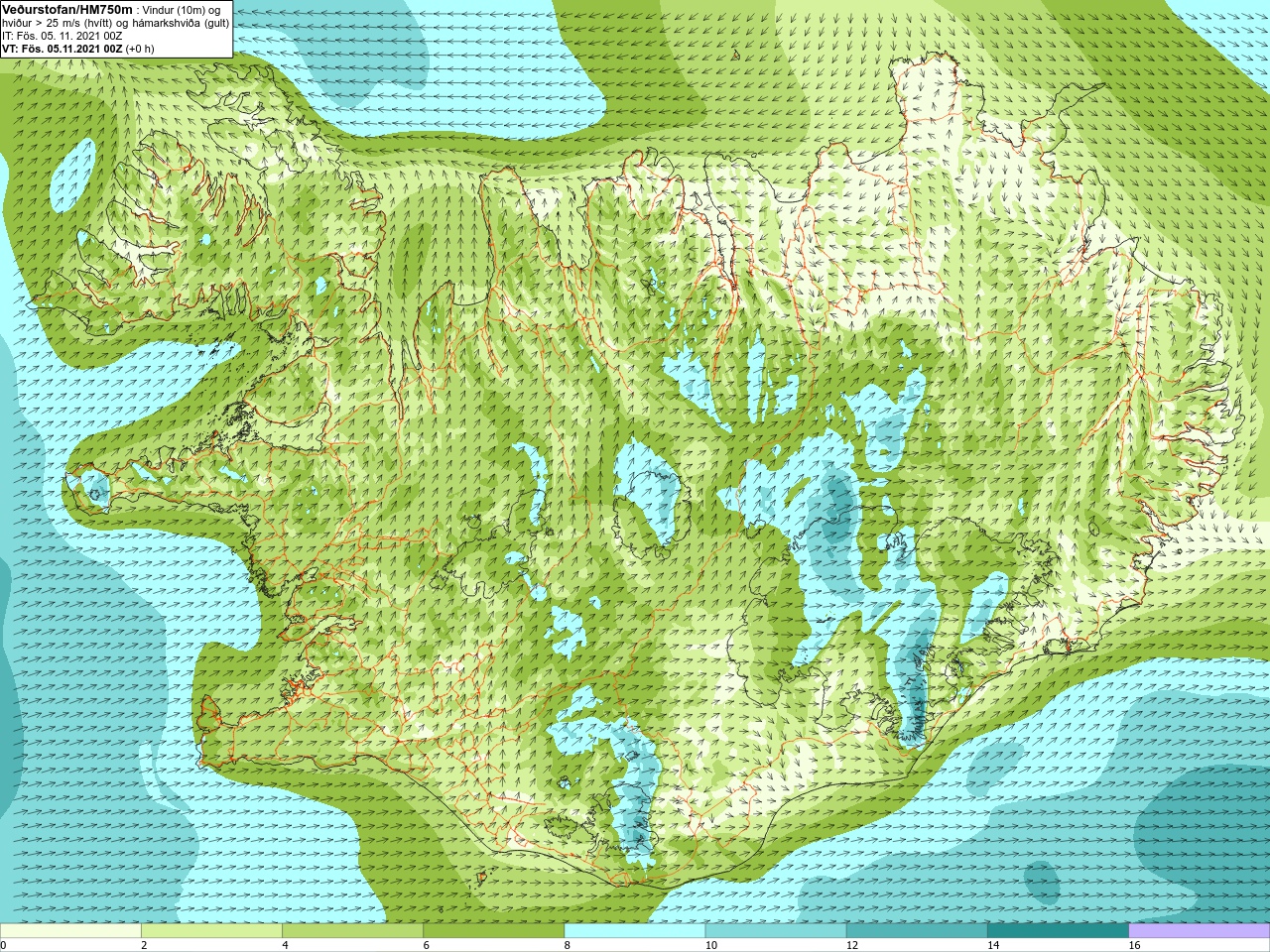Click the scale label "12"
The width and height of the screenshot is (1270, 952).
(x=852, y=945)
